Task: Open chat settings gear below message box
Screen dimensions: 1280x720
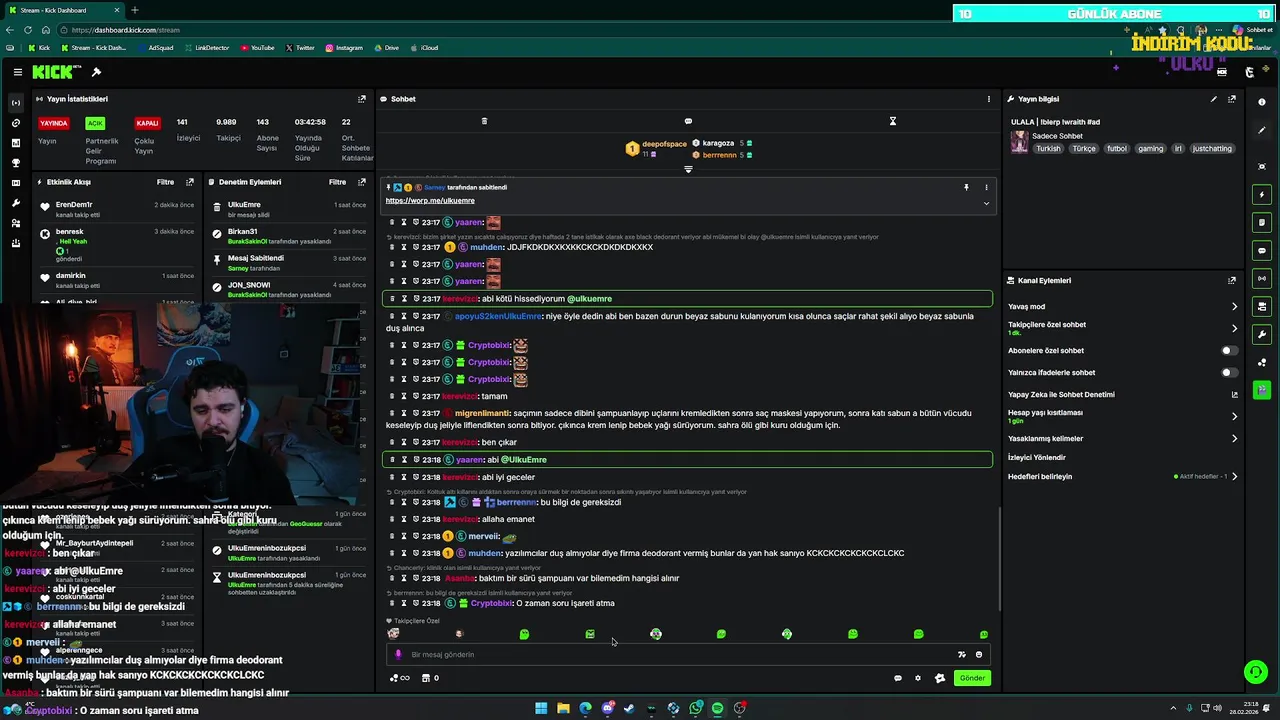Action: [918, 678]
